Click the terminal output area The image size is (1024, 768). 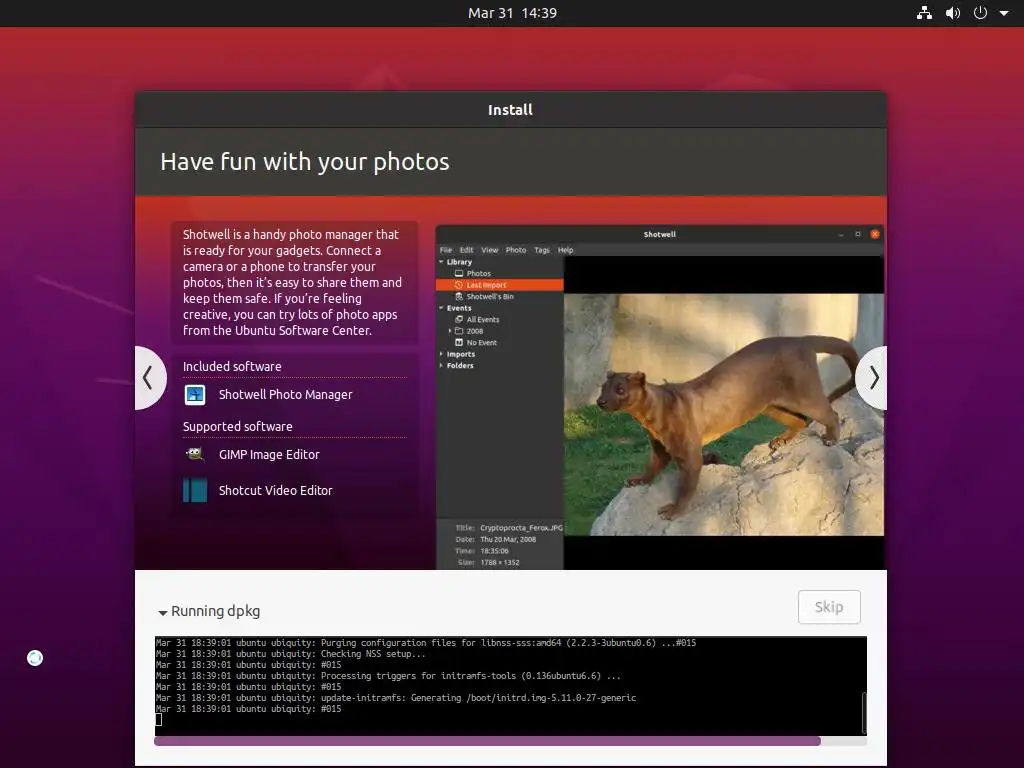[510, 686]
